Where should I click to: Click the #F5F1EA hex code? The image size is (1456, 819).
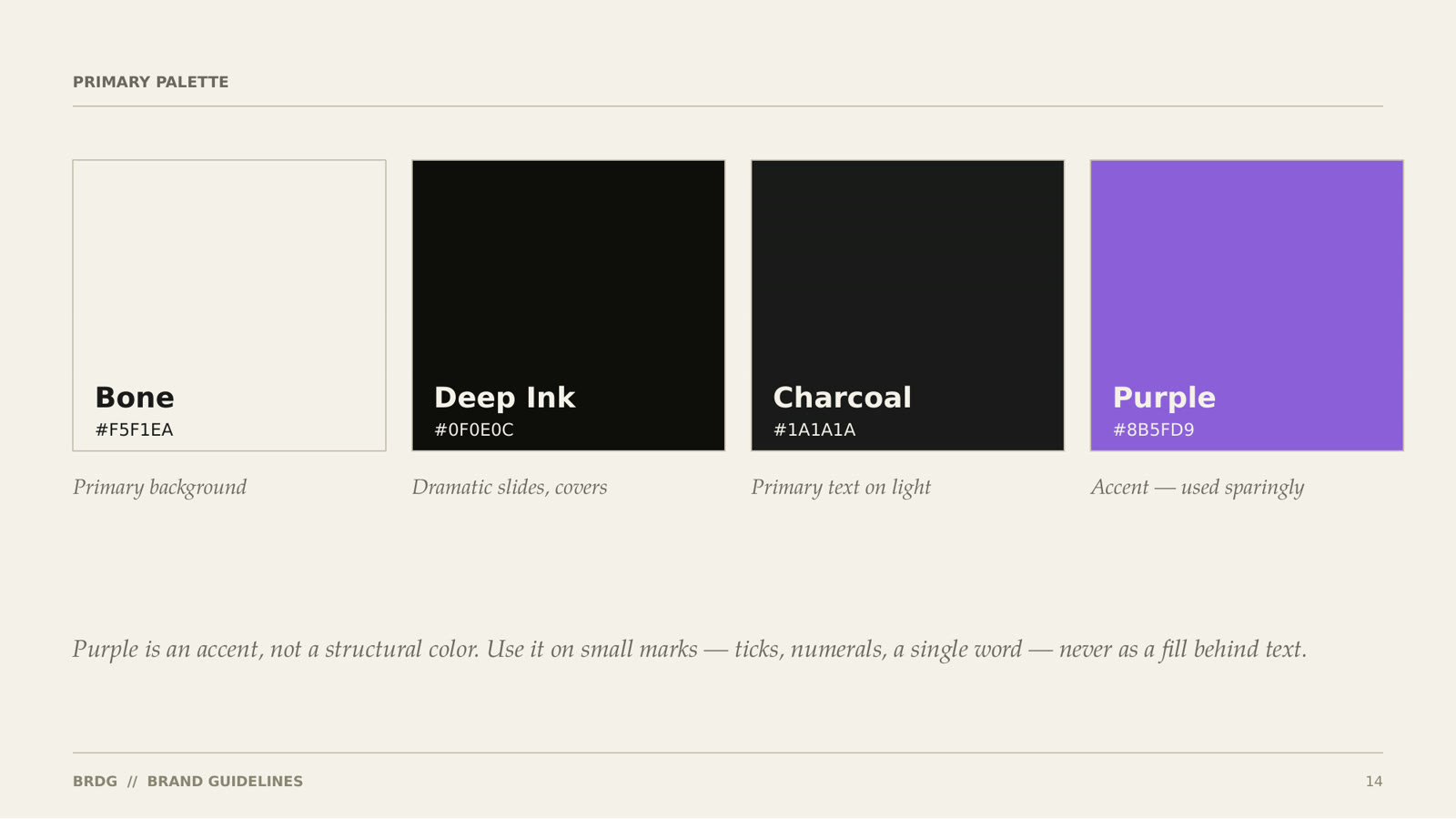134,430
